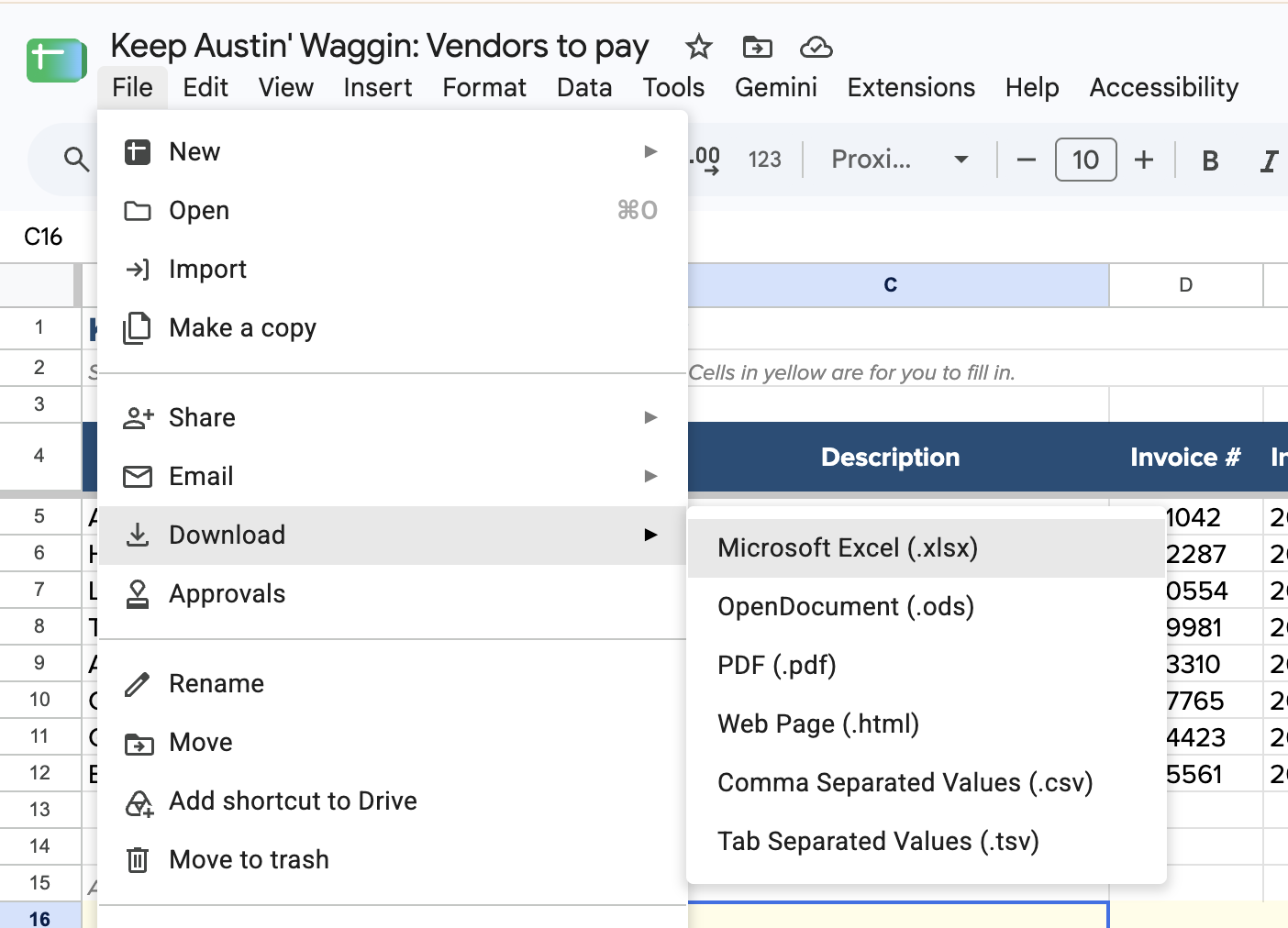
Task: Choose Import in the File menu
Action: click(393, 270)
